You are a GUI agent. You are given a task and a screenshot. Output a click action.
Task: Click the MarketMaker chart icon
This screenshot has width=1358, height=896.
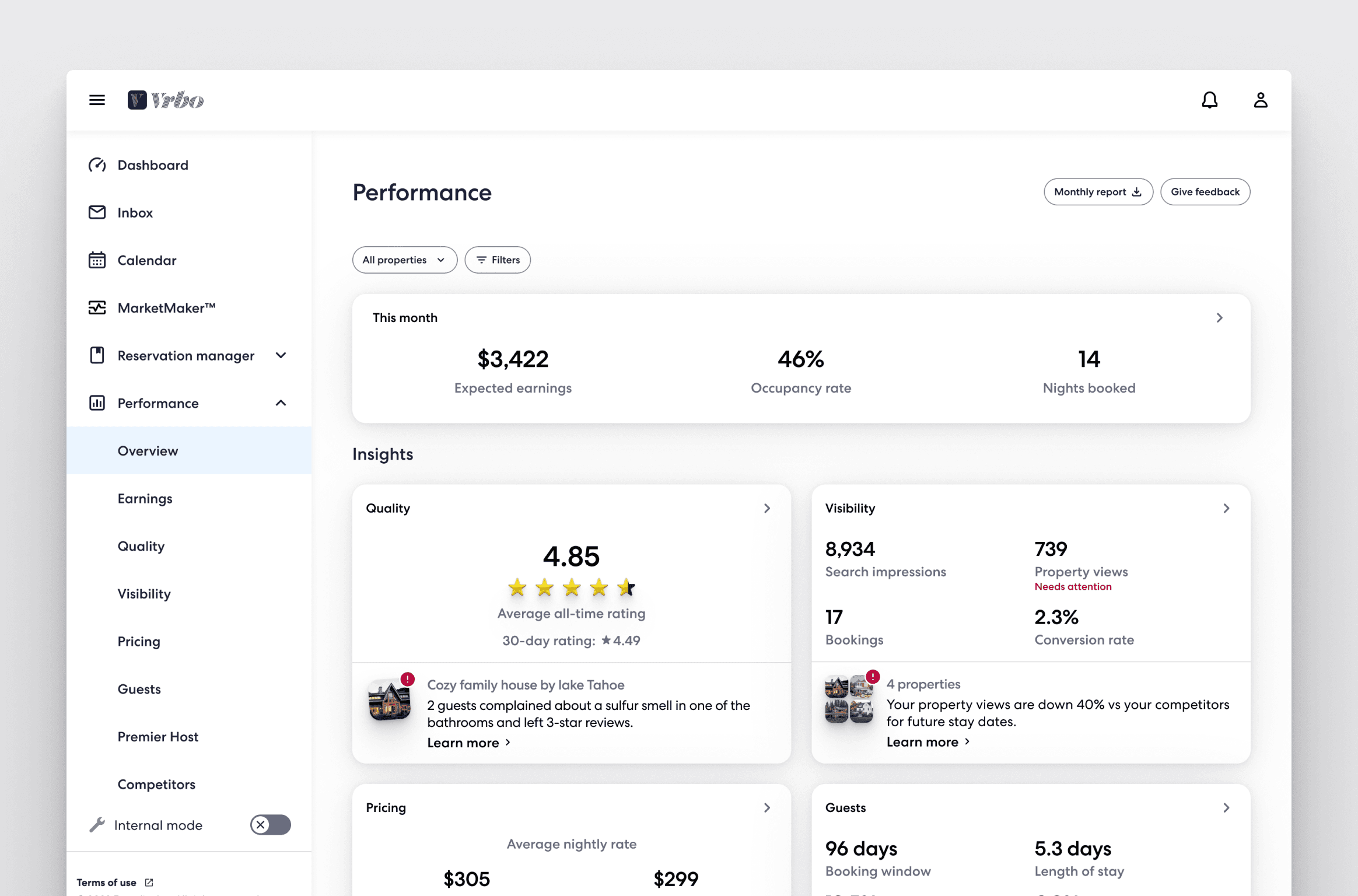97,307
